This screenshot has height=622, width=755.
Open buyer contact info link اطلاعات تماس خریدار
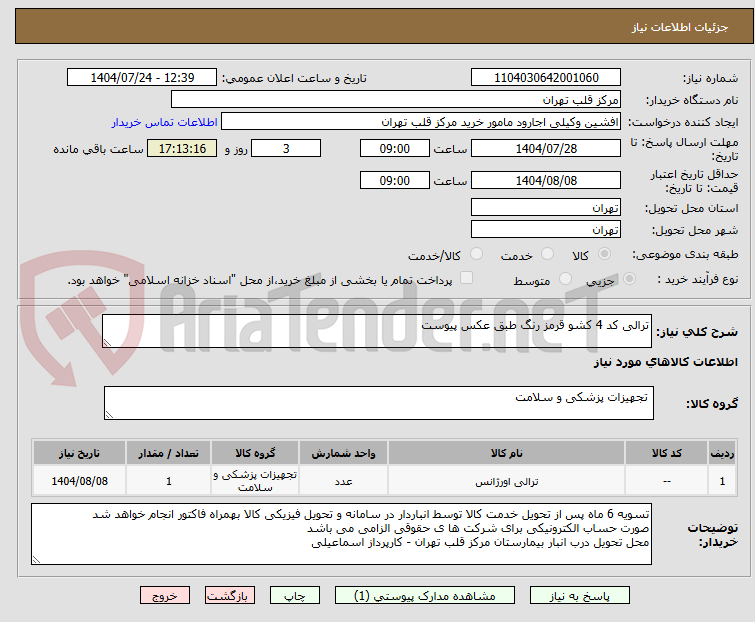165,122
